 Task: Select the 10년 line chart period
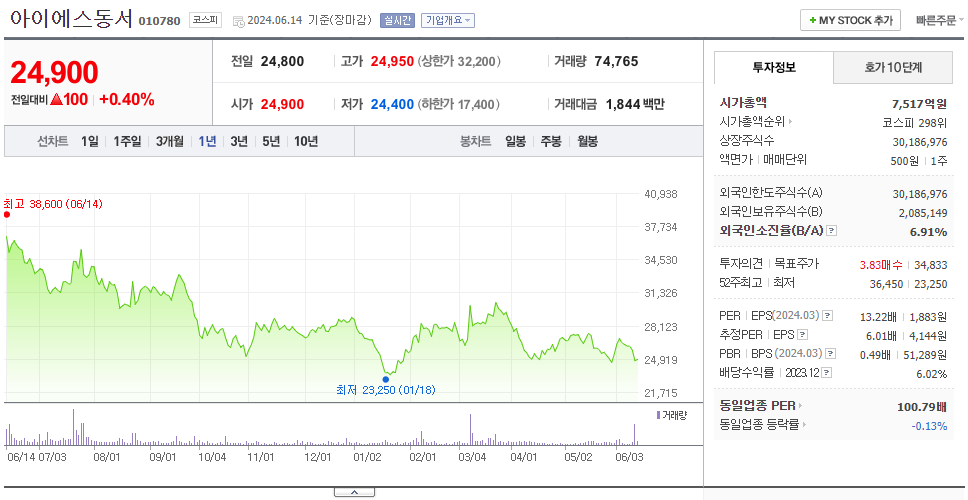pyautogui.click(x=306, y=141)
